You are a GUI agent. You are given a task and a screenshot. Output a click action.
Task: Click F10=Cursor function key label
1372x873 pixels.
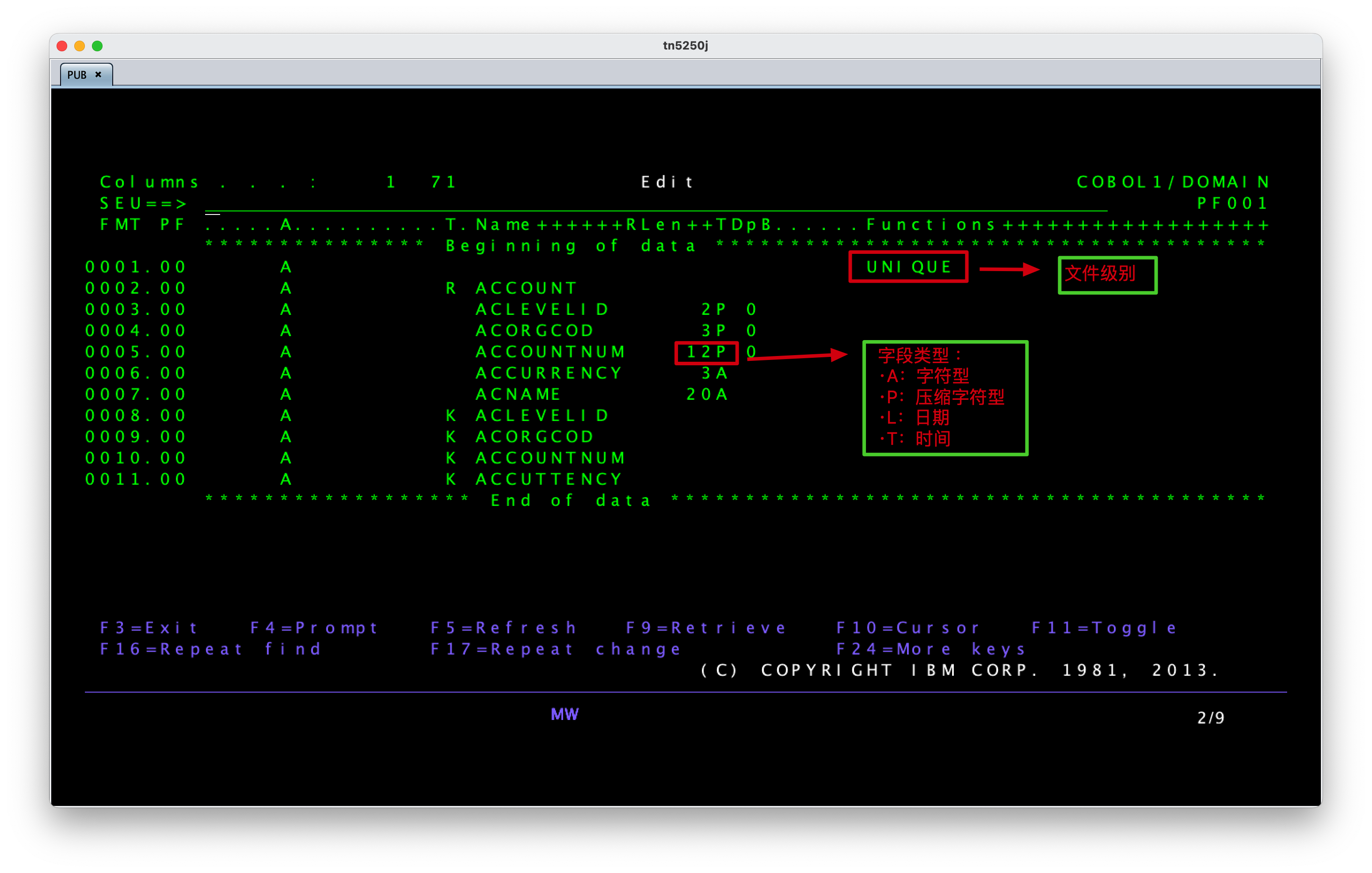tap(907, 628)
